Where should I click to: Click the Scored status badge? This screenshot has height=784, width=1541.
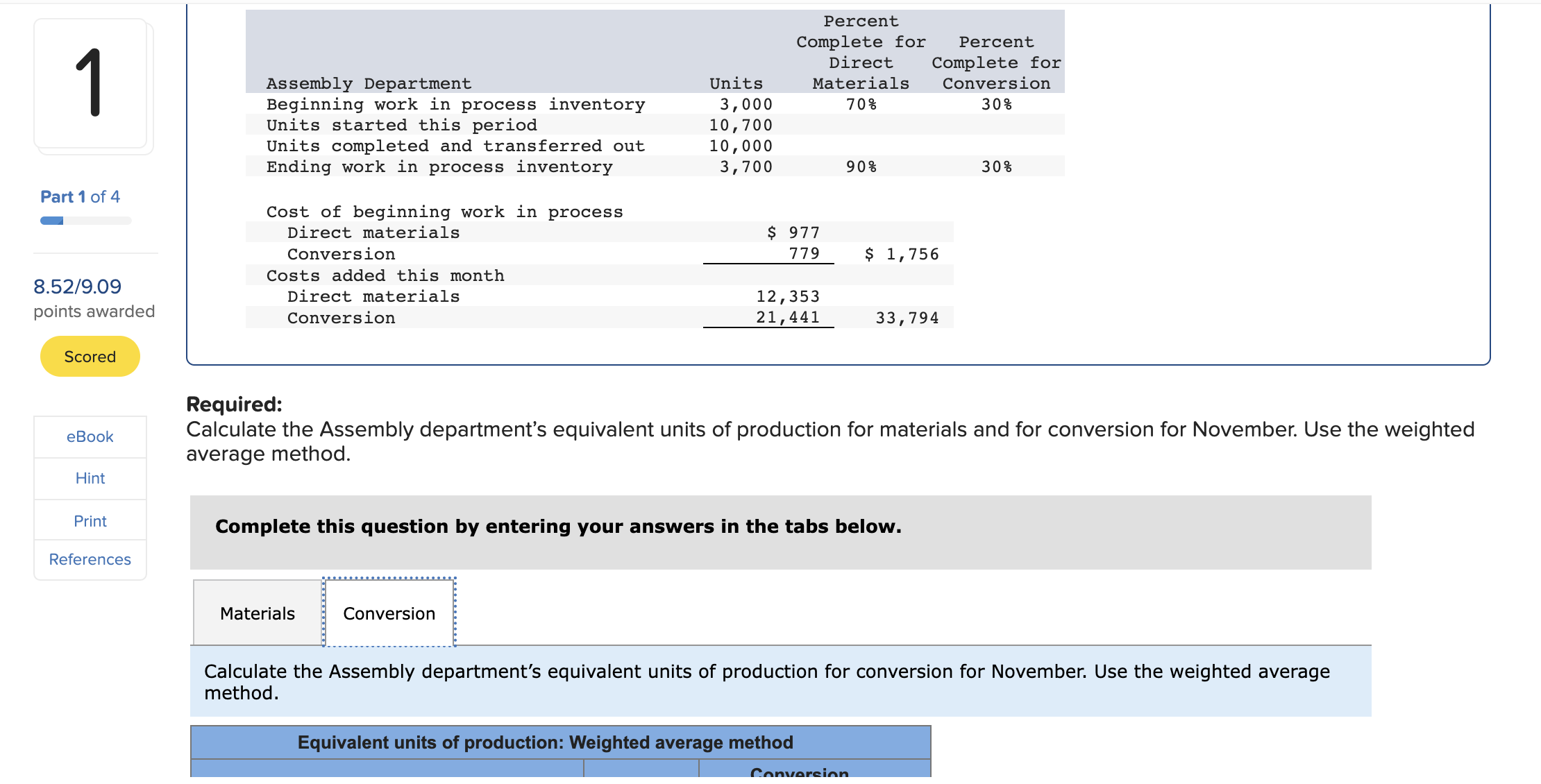(89, 356)
